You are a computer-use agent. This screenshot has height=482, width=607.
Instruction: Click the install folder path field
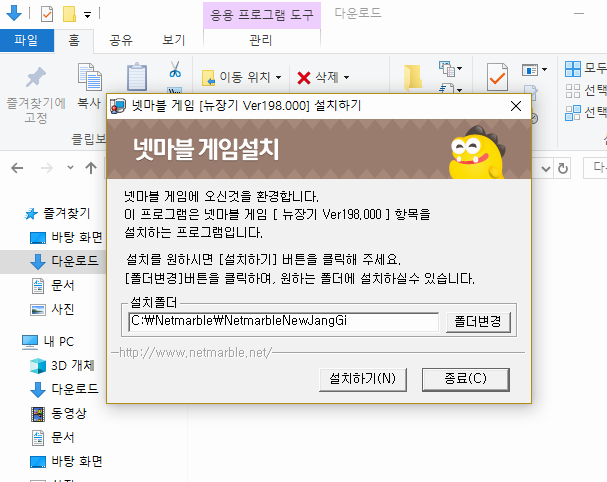click(284, 322)
